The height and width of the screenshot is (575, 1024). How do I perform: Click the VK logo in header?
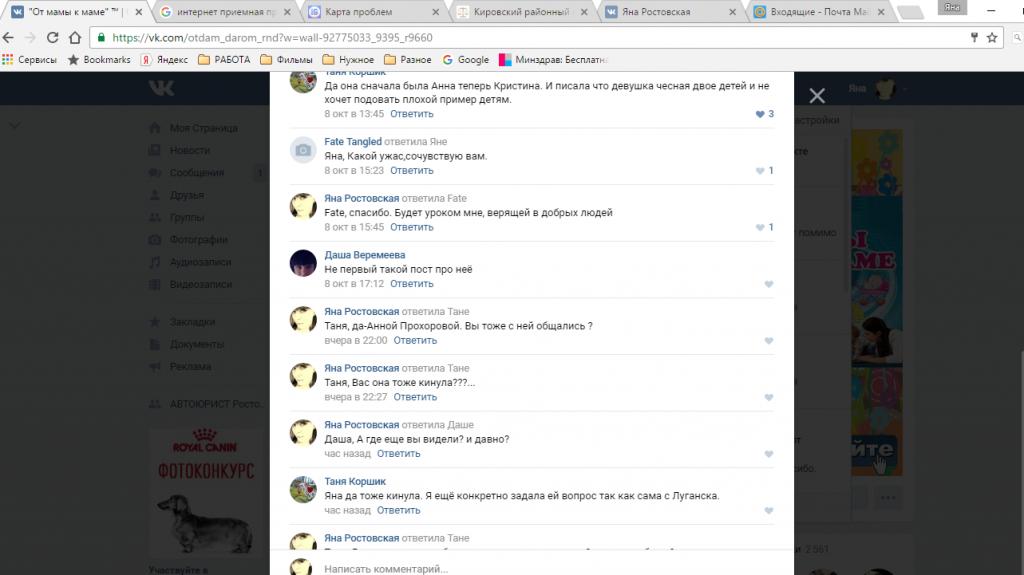click(x=161, y=88)
